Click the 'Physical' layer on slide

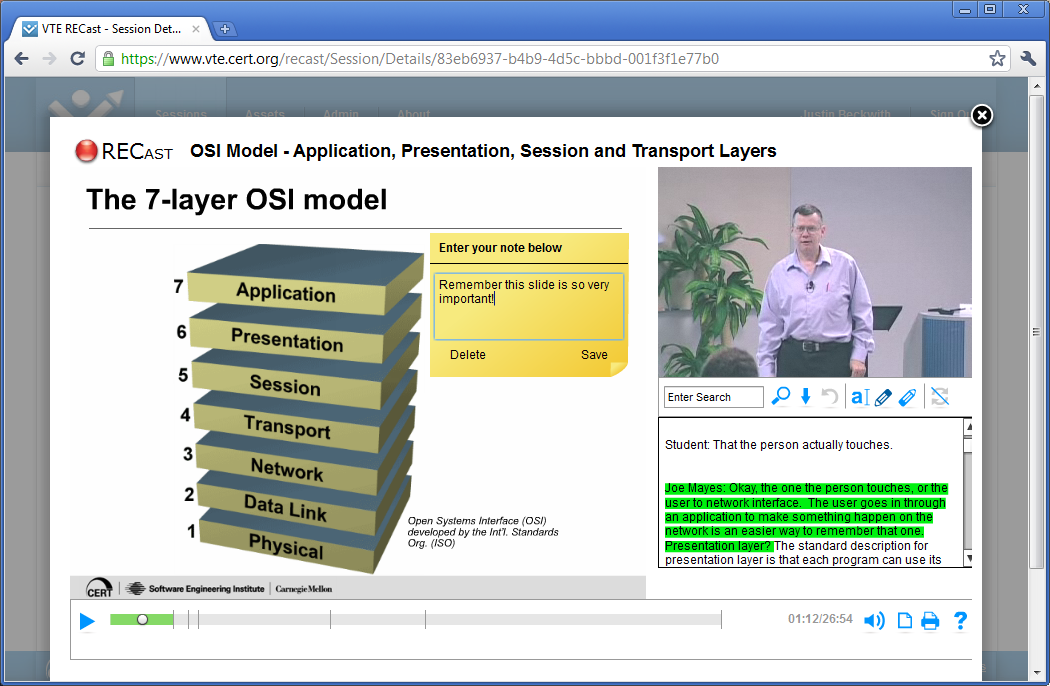coord(286,546)
